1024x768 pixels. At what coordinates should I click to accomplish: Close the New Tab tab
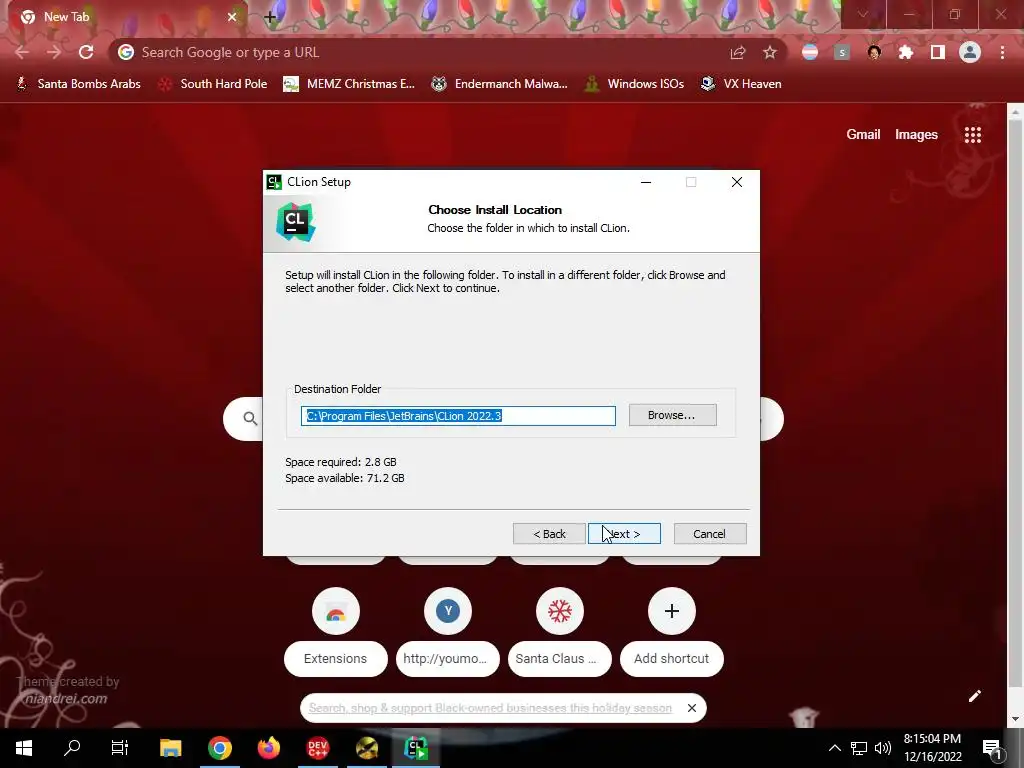232,17
